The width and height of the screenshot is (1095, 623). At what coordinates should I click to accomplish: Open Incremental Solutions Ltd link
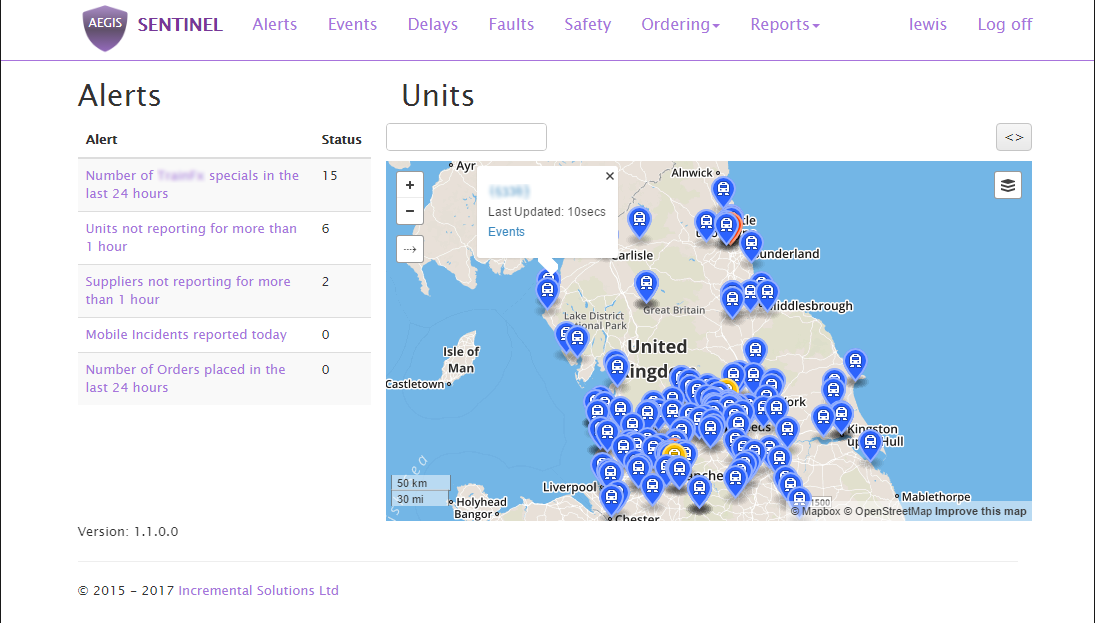[258, 591]
